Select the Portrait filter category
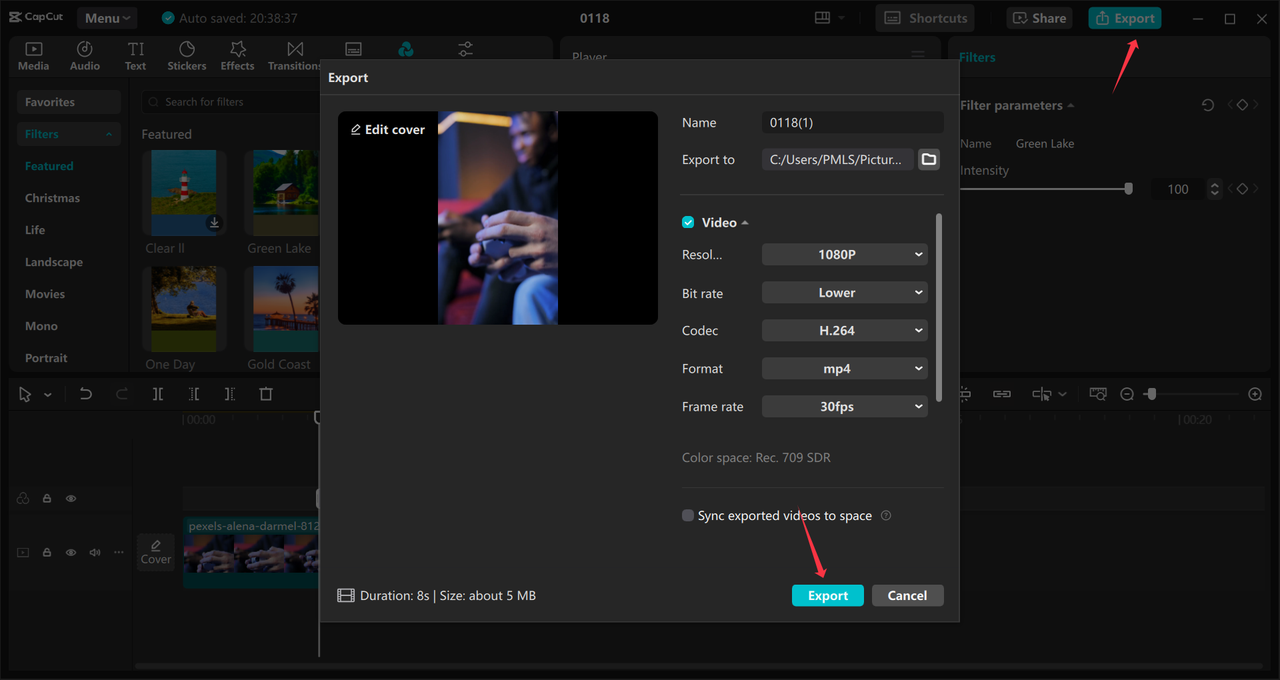 point(46,358)
